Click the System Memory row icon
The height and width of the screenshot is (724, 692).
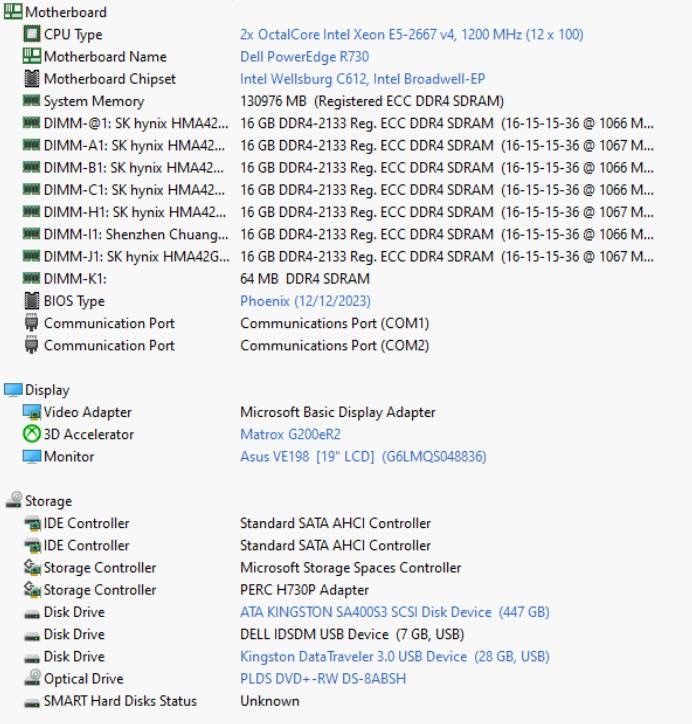31,100
